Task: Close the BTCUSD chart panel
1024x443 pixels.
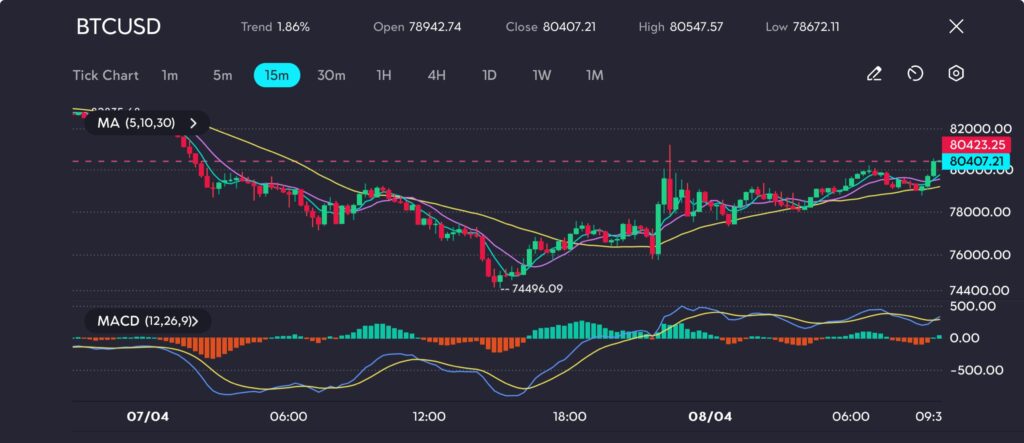Action: pos(956,26)
